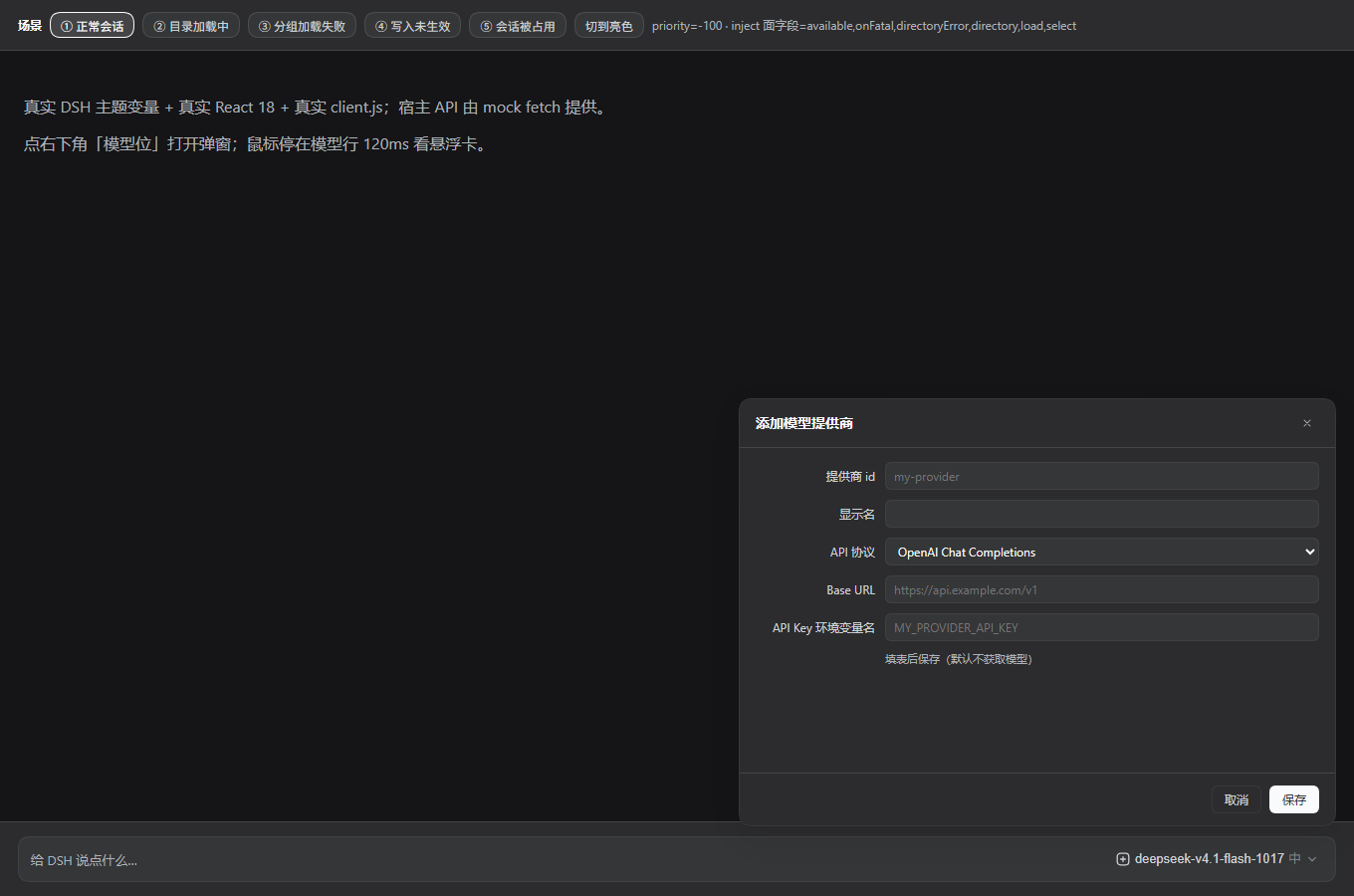Cancel with the 取消 button
This screenshot has width=1354, height=896.
tap(1237, 799)
